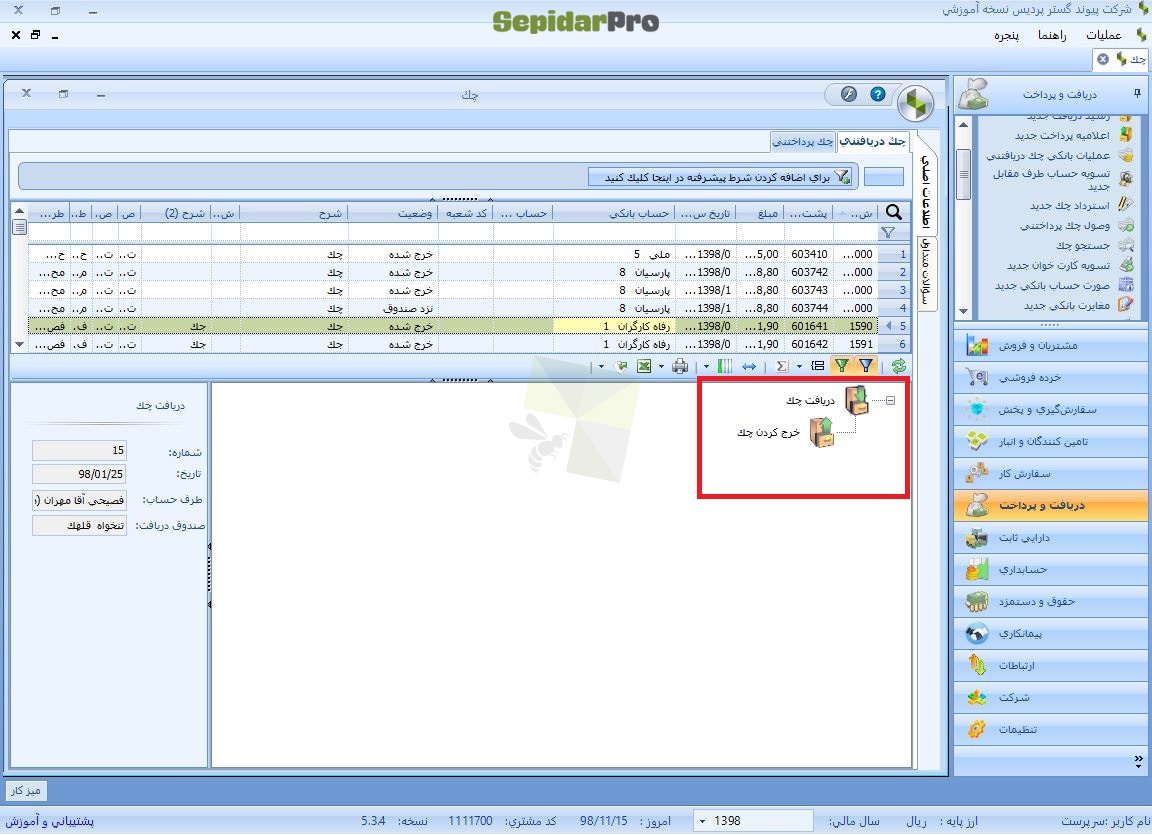Open the سفارش‌گیری و پخش module
The height and width of the screenshot is (835, 1152).
1051,410
